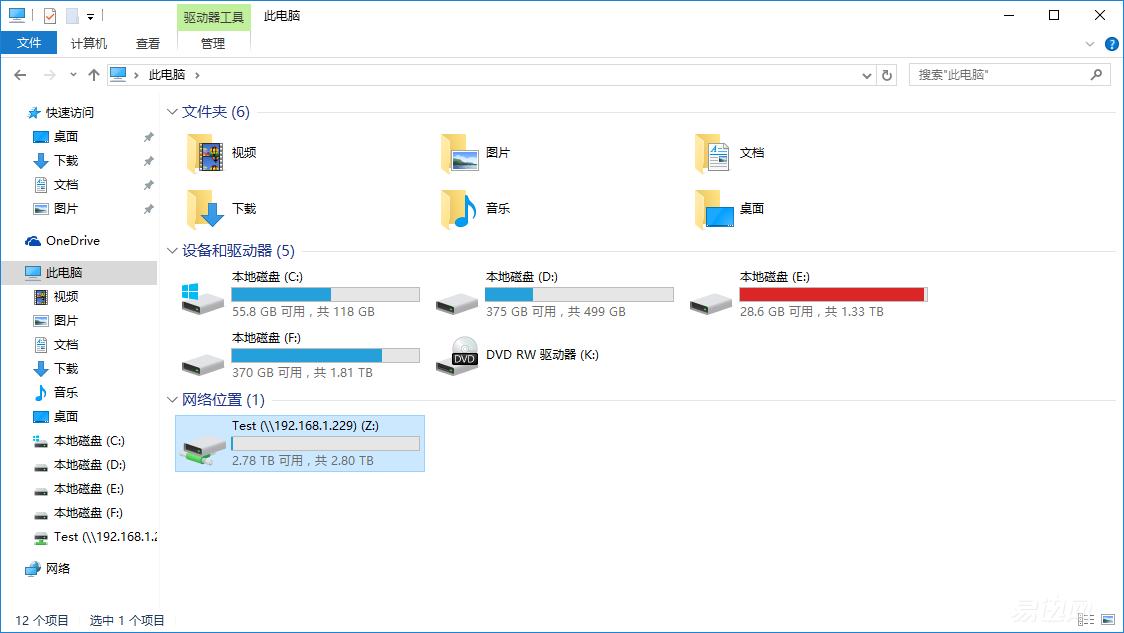Open 本地磁盘 (C:) in navigation pane
This screenshot has height=633, width=1124.
pyautogui.click(x=79, y=440)
